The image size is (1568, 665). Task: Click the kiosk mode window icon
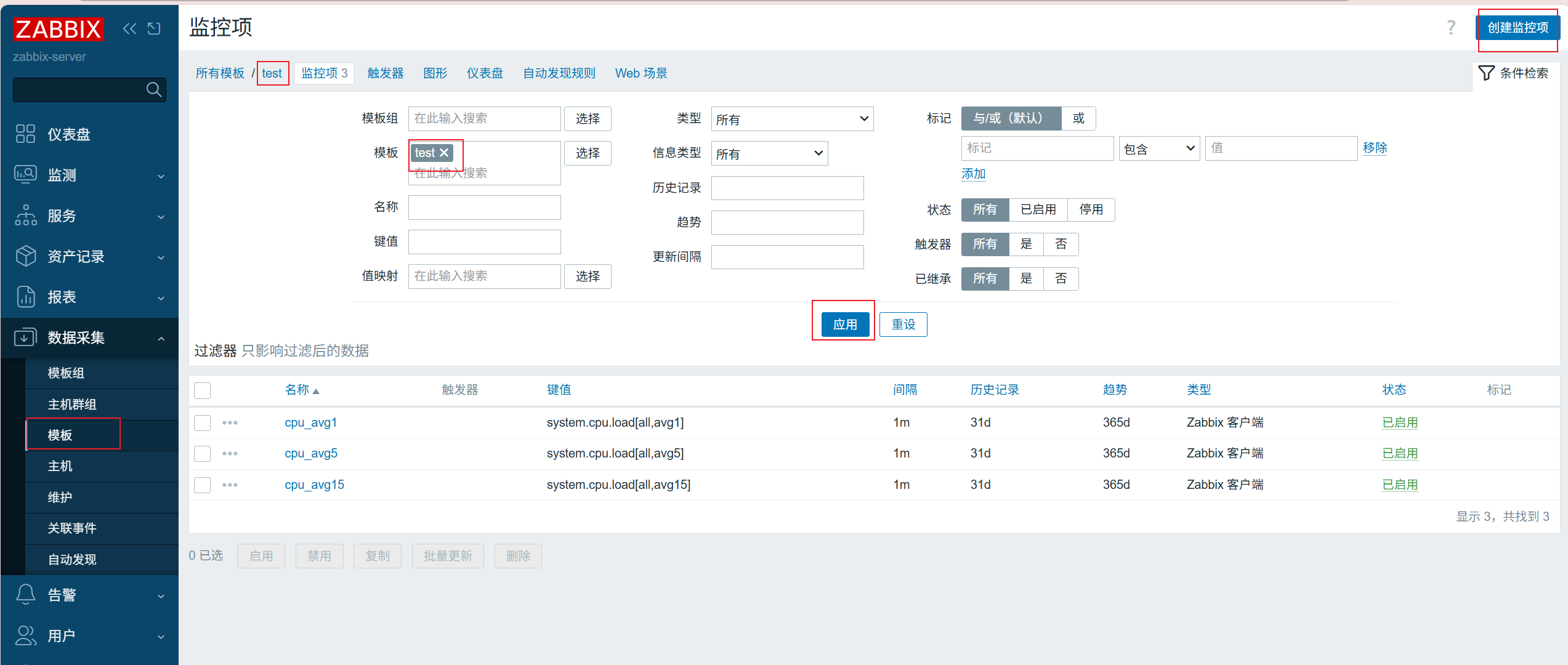coord(154,28)
